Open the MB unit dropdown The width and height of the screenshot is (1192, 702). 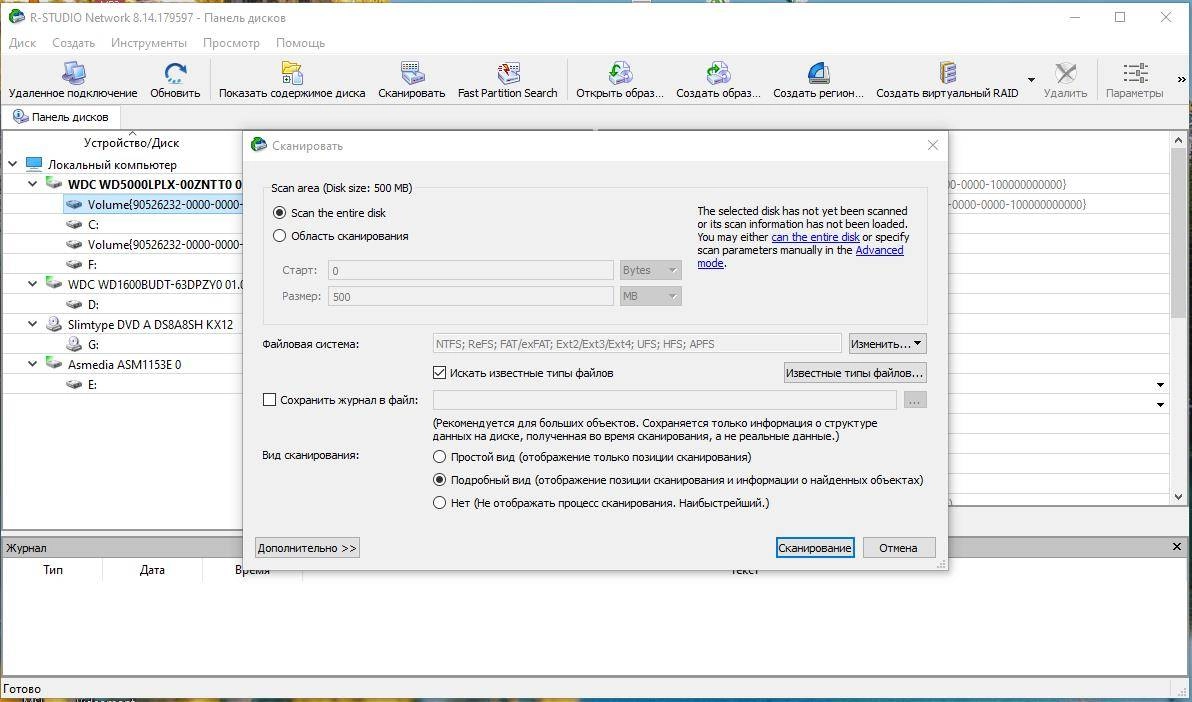(x=651, y=296)
